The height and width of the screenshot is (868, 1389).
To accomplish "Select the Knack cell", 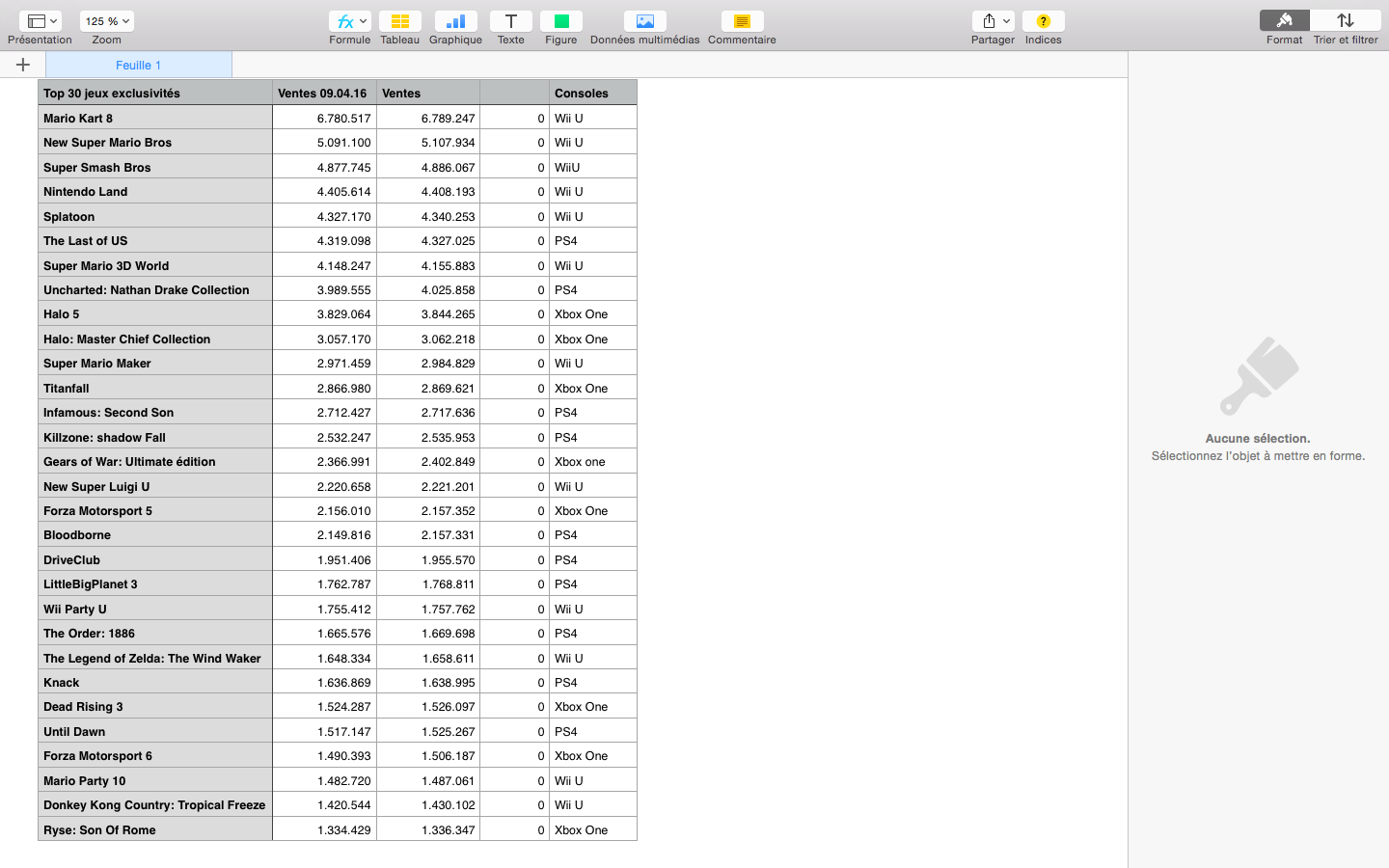I will click(155, 682).
